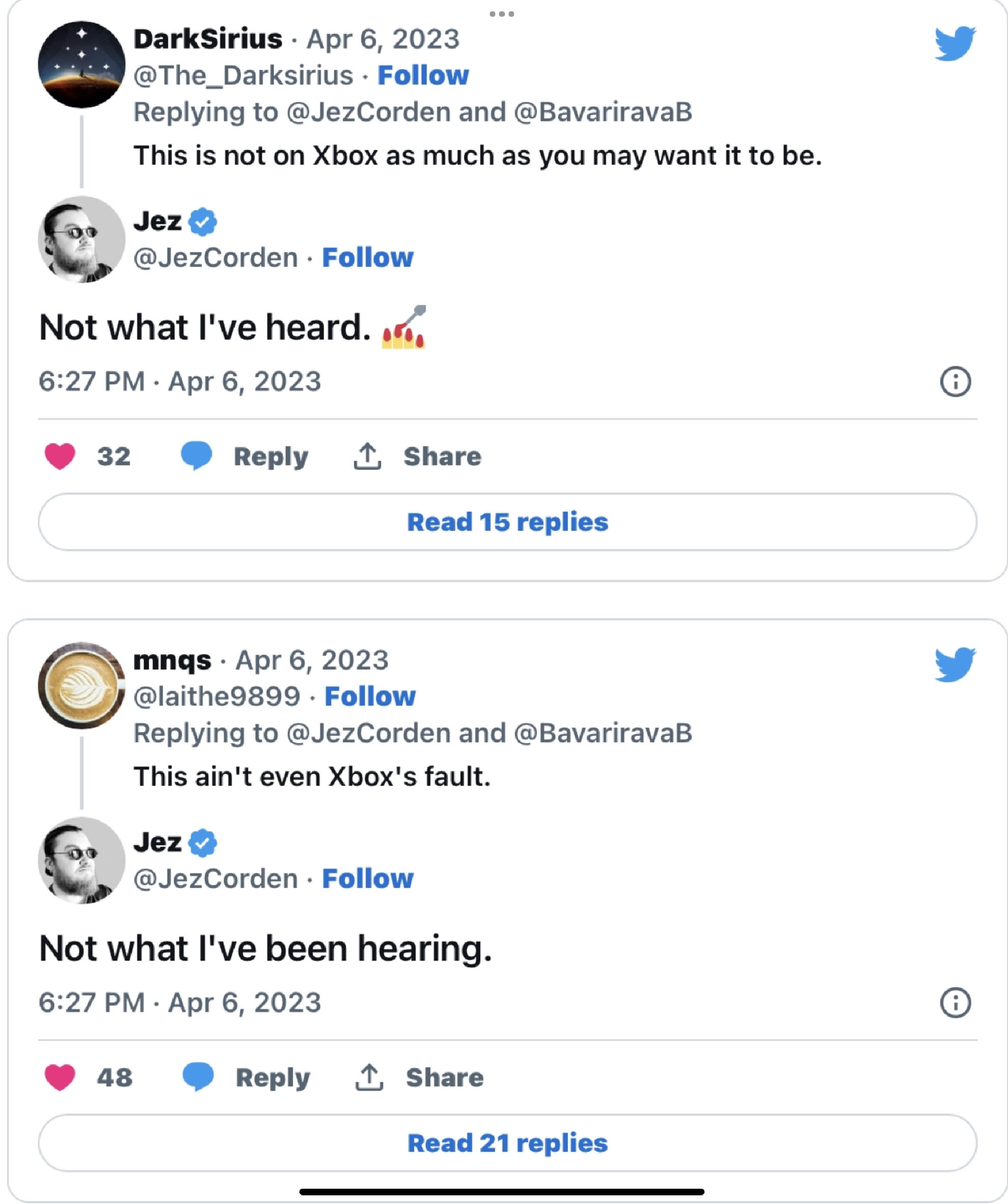The height and width of the screenshot is (1204, 1008).
Task: Expand Read 15 replies
Action: (507, 523)
